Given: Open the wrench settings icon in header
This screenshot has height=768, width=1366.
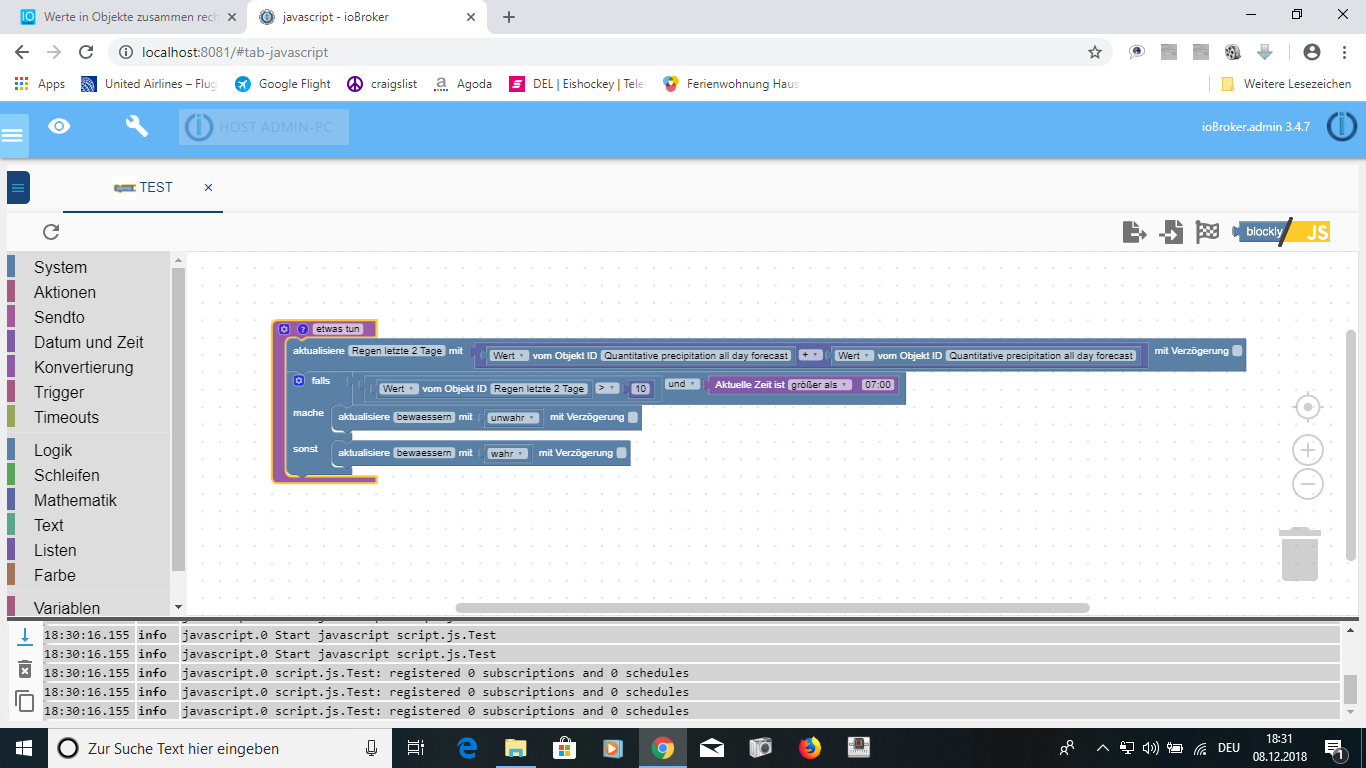Looking at the screenshot, I should tap(137, 126).
